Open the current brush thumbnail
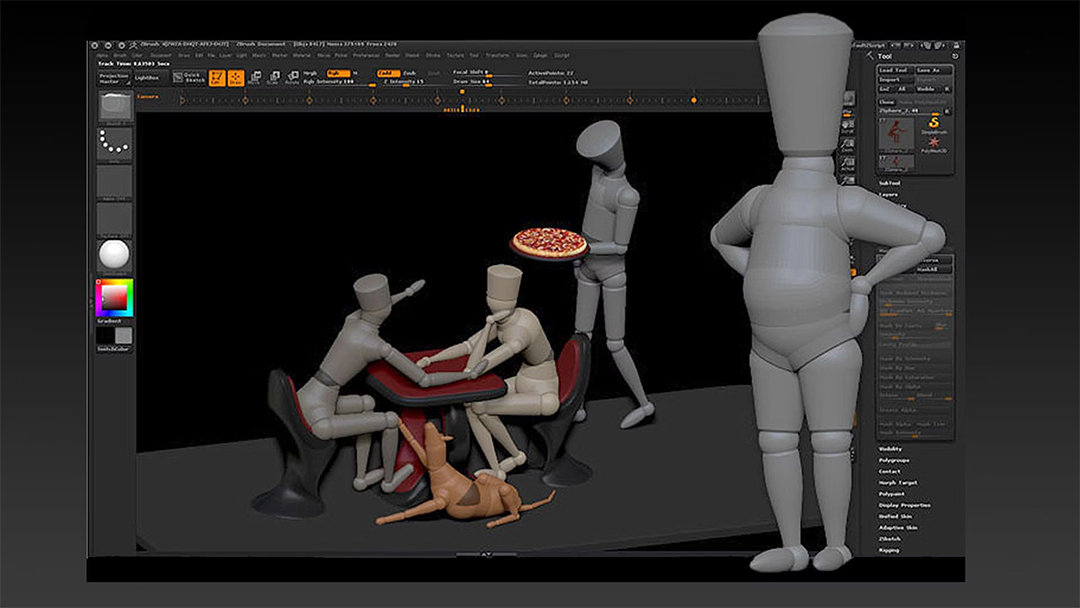Screen dimensions: 1080x608 (114, 107)
